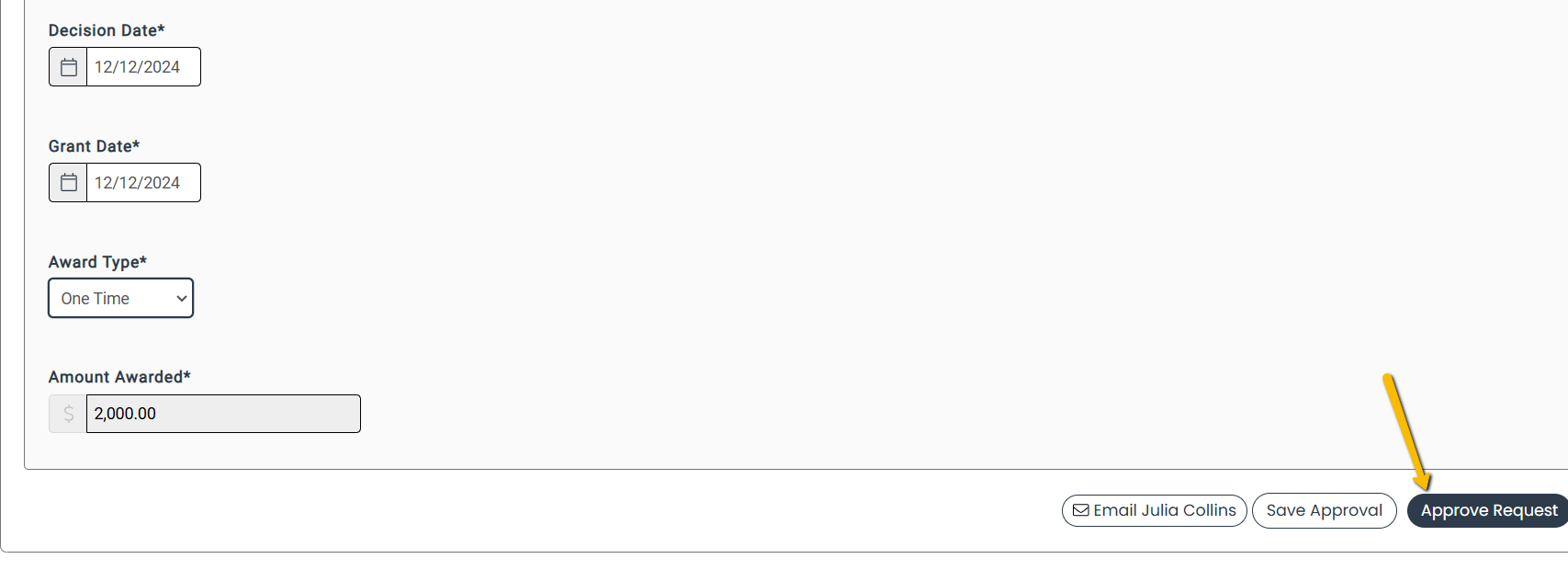Image resolution: width=1568 pixels, height=570 pixels.
Task: Approve the request with Approve Request
Action: coord(1488,510)
